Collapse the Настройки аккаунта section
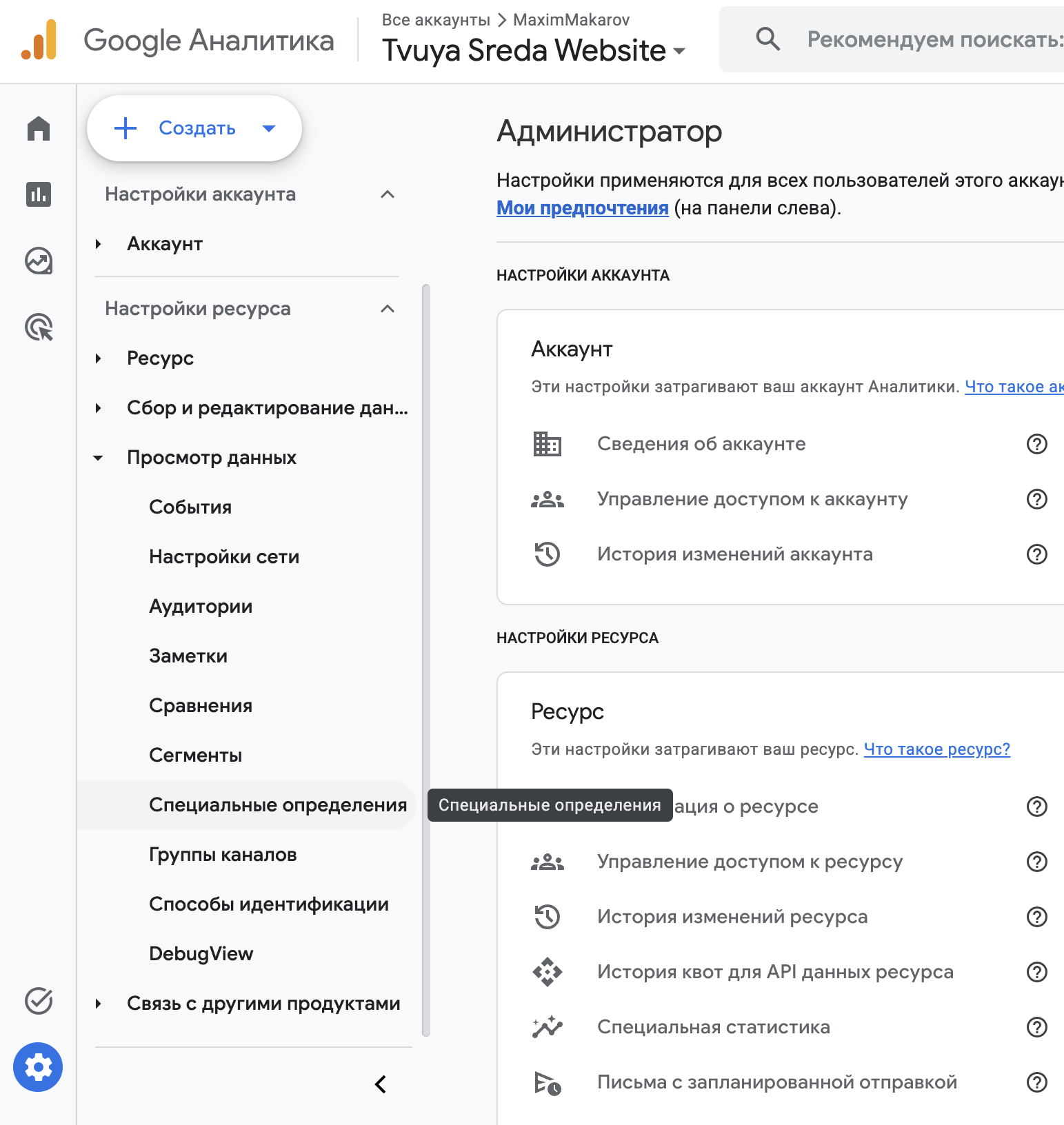Viewport: 1064px width, 1125px height. pos(388,194)
